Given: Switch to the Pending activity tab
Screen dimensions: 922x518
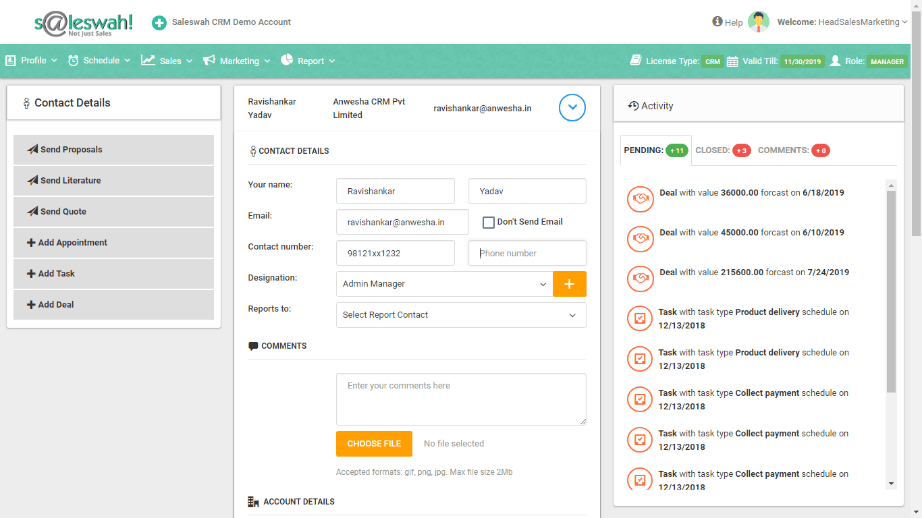Looking at the screenshot, I should (x=656, y=151).
